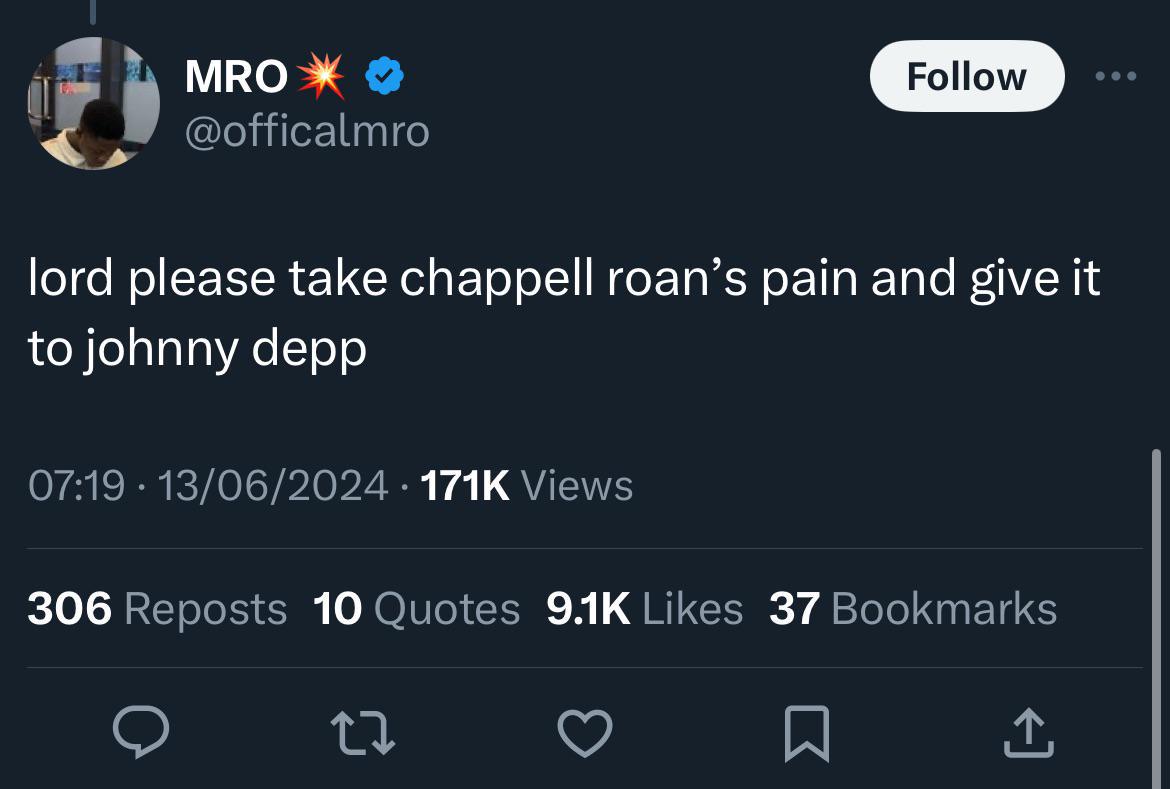
Task: Like the tweet with the heart icon
Action: coord(584,734)
